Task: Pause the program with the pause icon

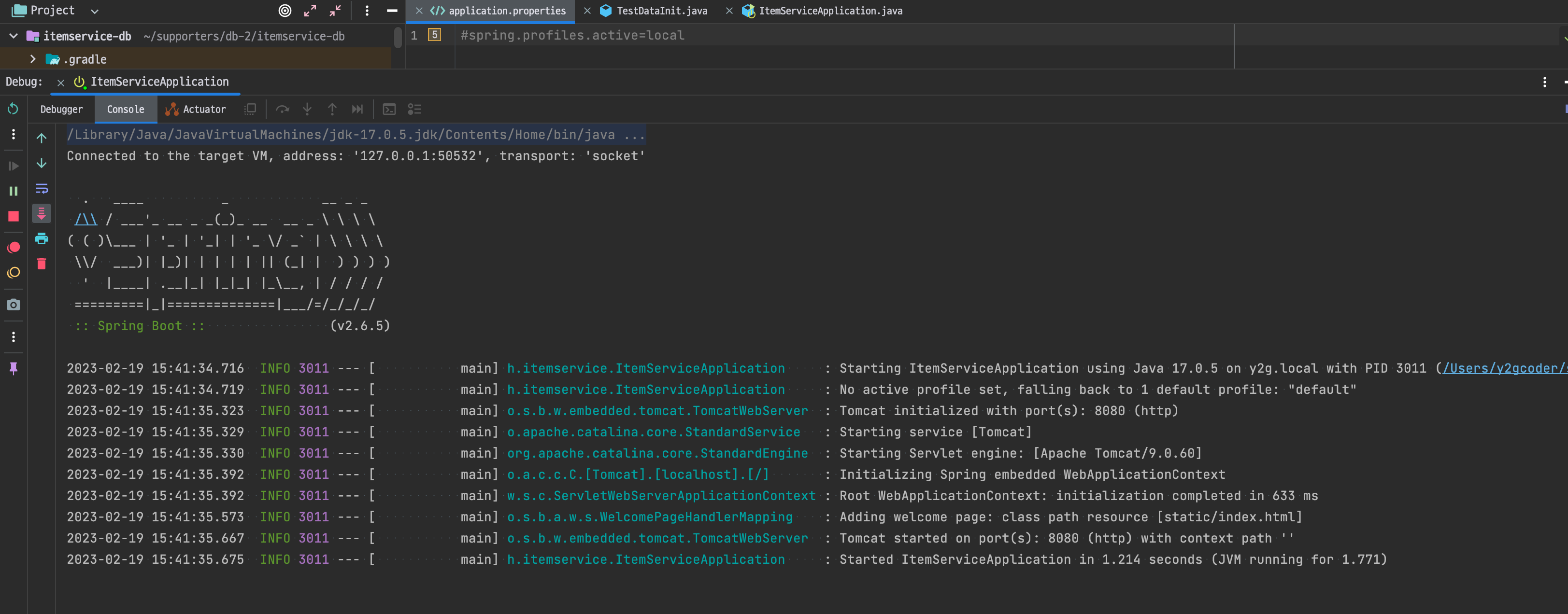Action: [13, 191]
